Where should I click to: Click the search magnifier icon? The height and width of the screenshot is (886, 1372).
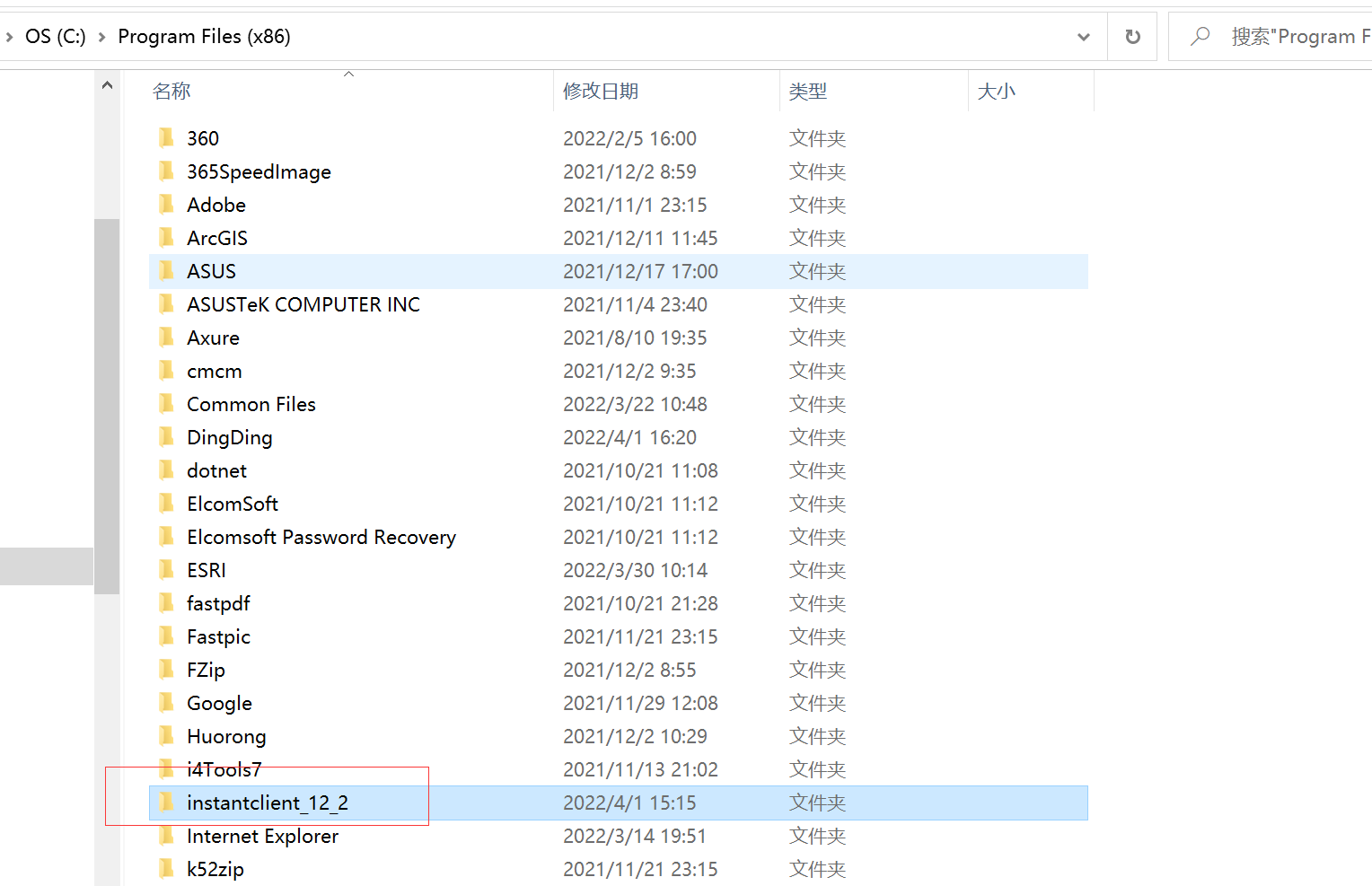click(x=1200, y=36)
